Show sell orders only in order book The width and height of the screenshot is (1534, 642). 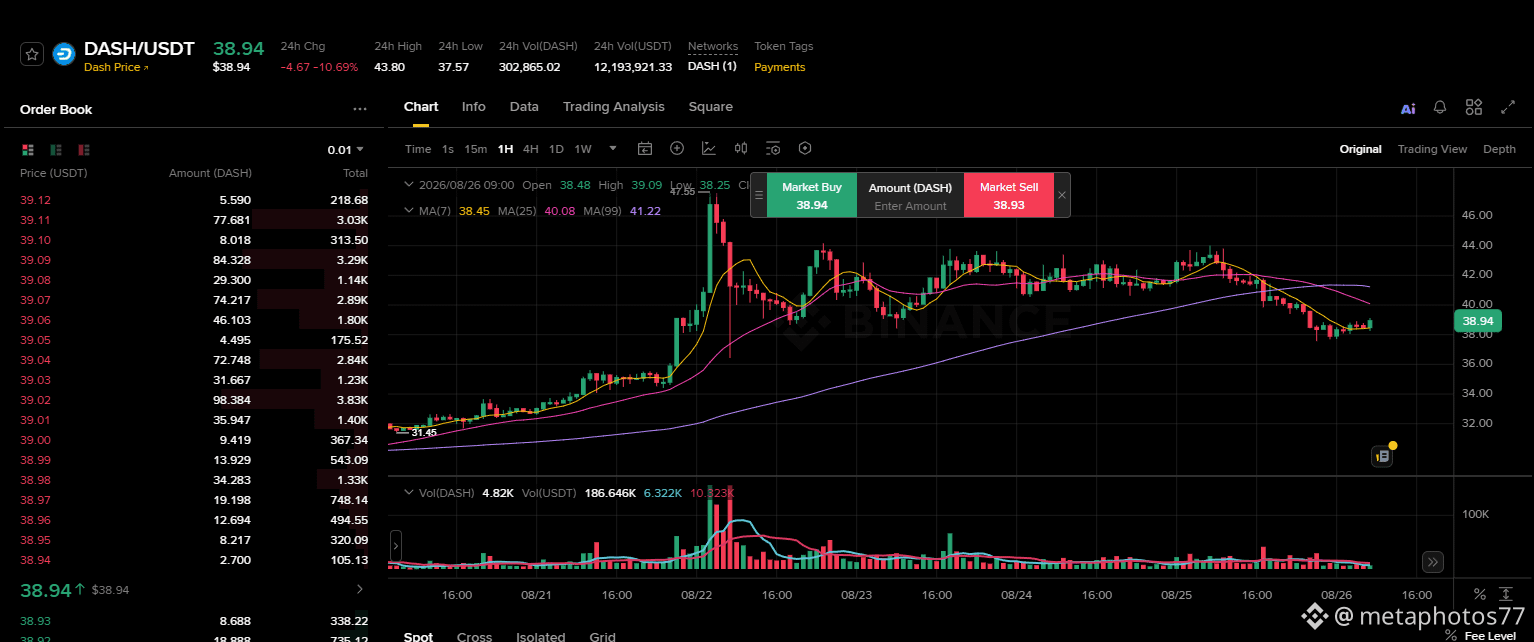(x=84, y=150)
